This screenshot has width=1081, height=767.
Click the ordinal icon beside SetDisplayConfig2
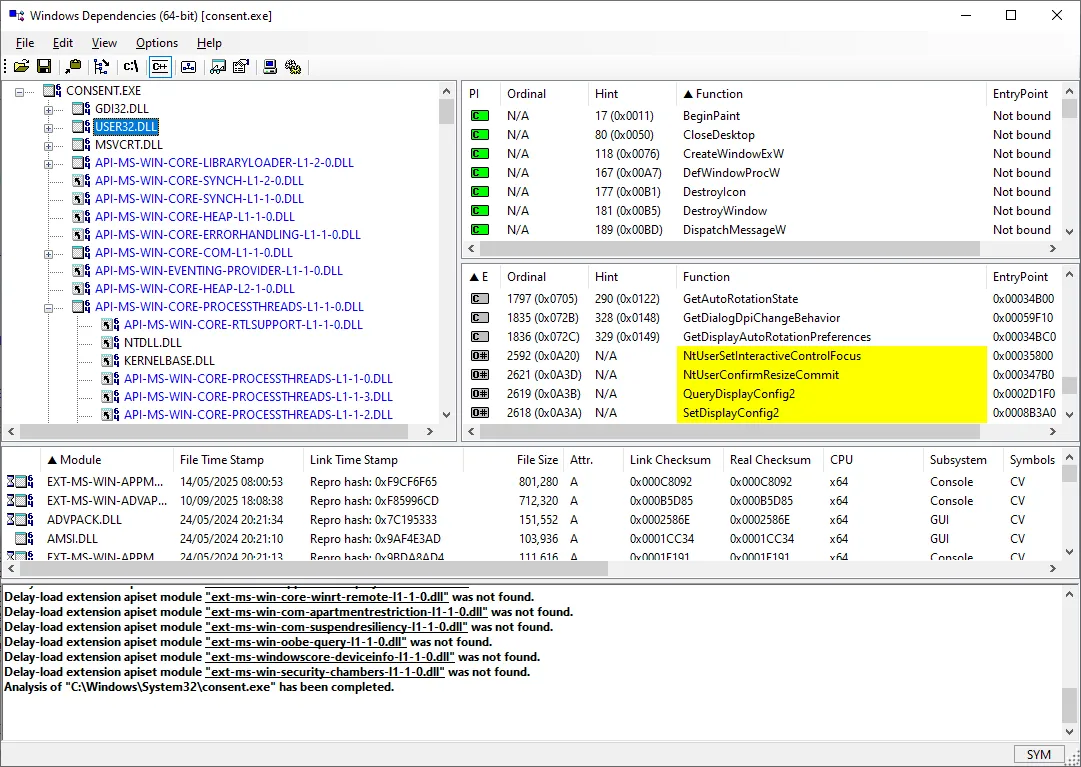click(480, 413)
